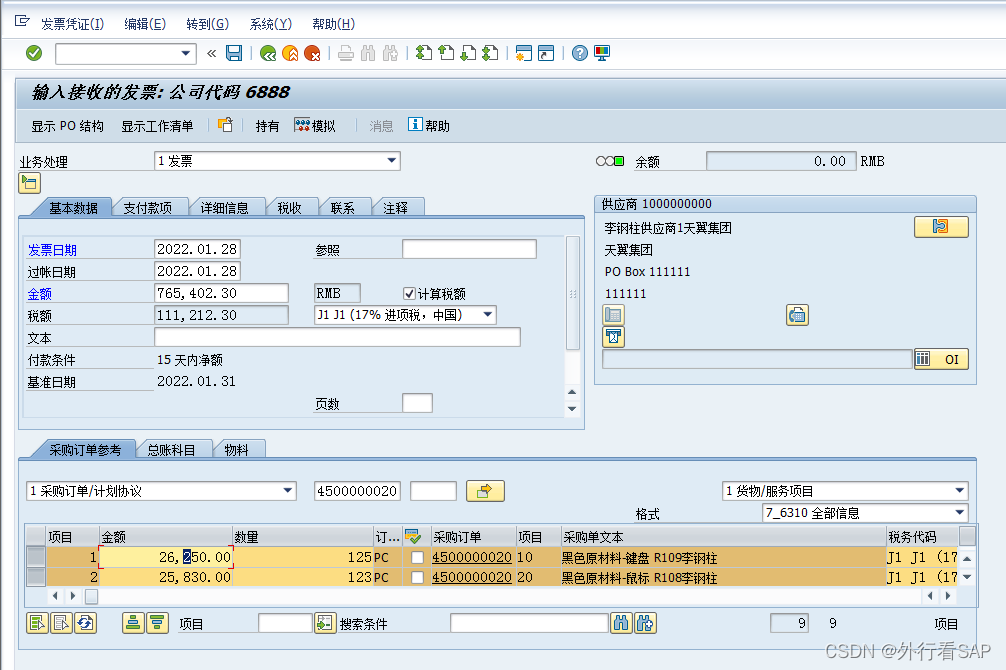
Task: Check the box in table row 1
Action: click(418, 558)
